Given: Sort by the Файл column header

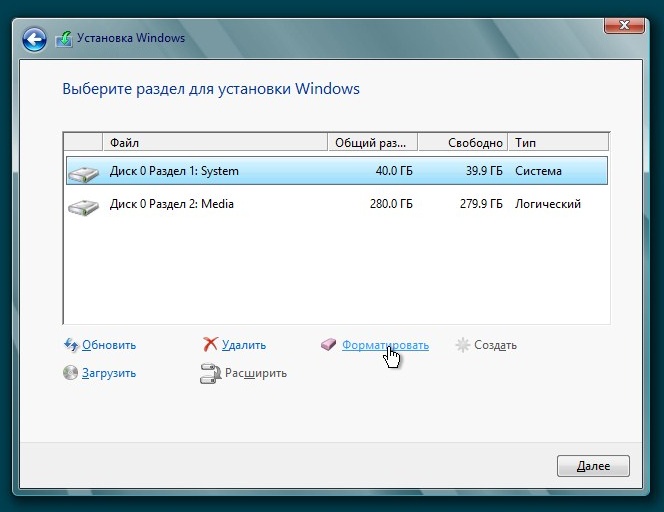Looking at the screenshot, I should (214, 142).
